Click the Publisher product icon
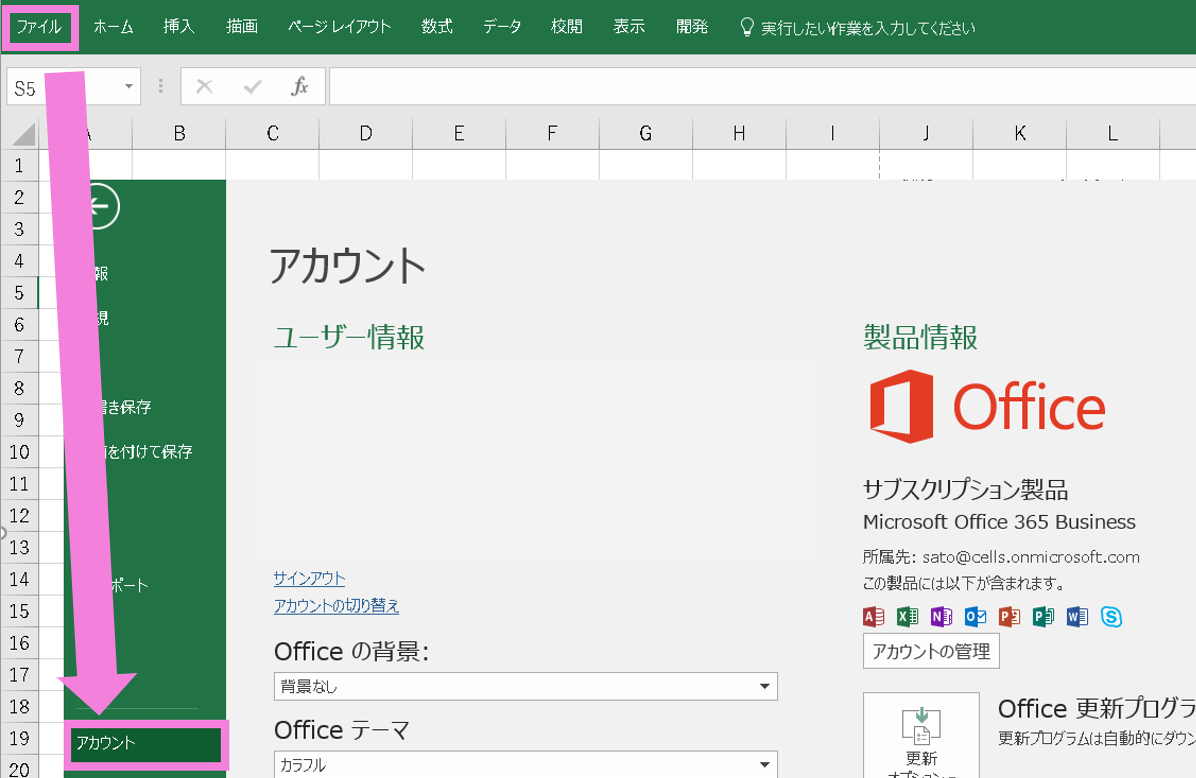Viewport: 1196px width, 778px height. pyautogui.click(x=1043, y=617)
